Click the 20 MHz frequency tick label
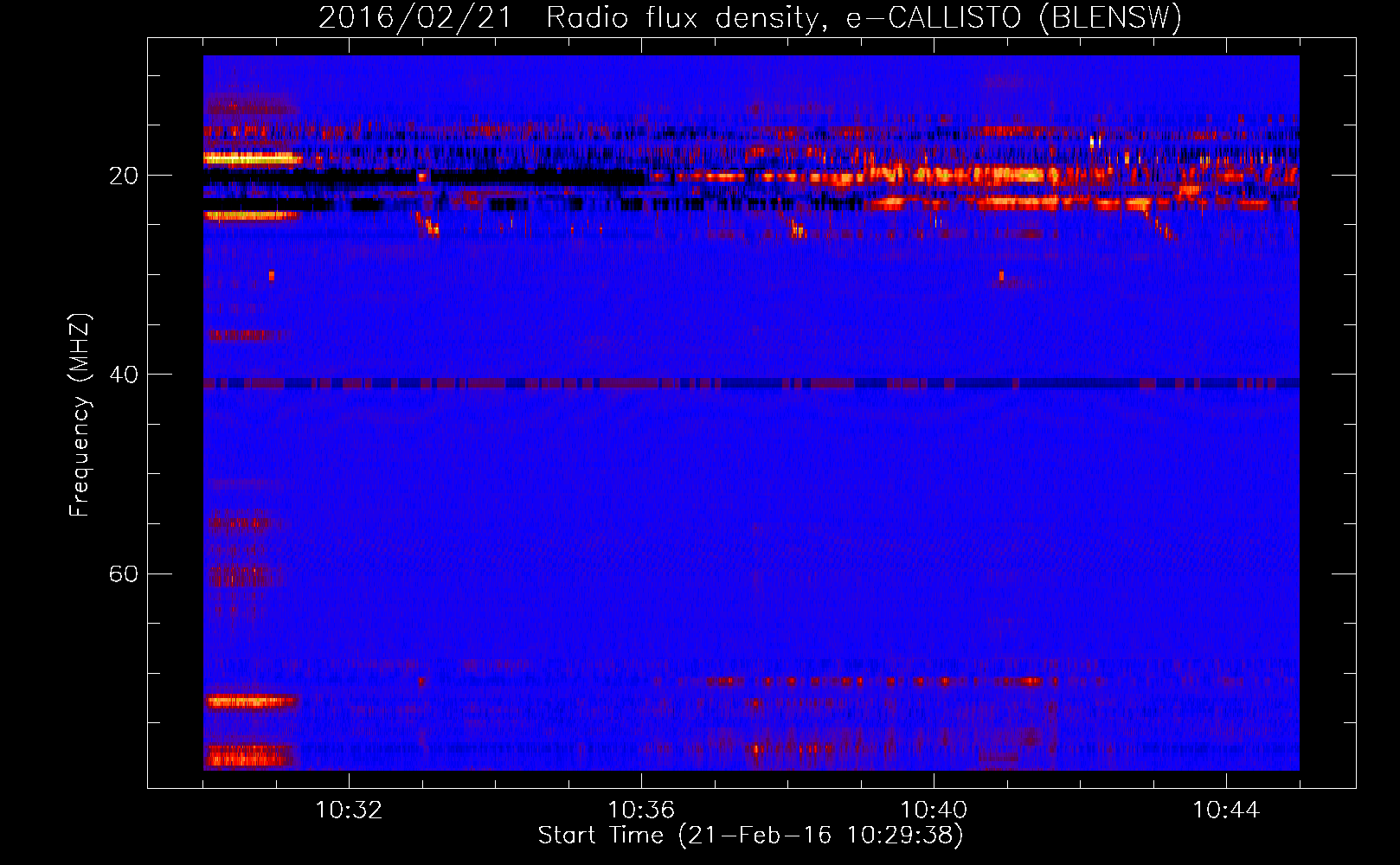Viewport: 1400px width, 865px height. click(x=123, y=176)
